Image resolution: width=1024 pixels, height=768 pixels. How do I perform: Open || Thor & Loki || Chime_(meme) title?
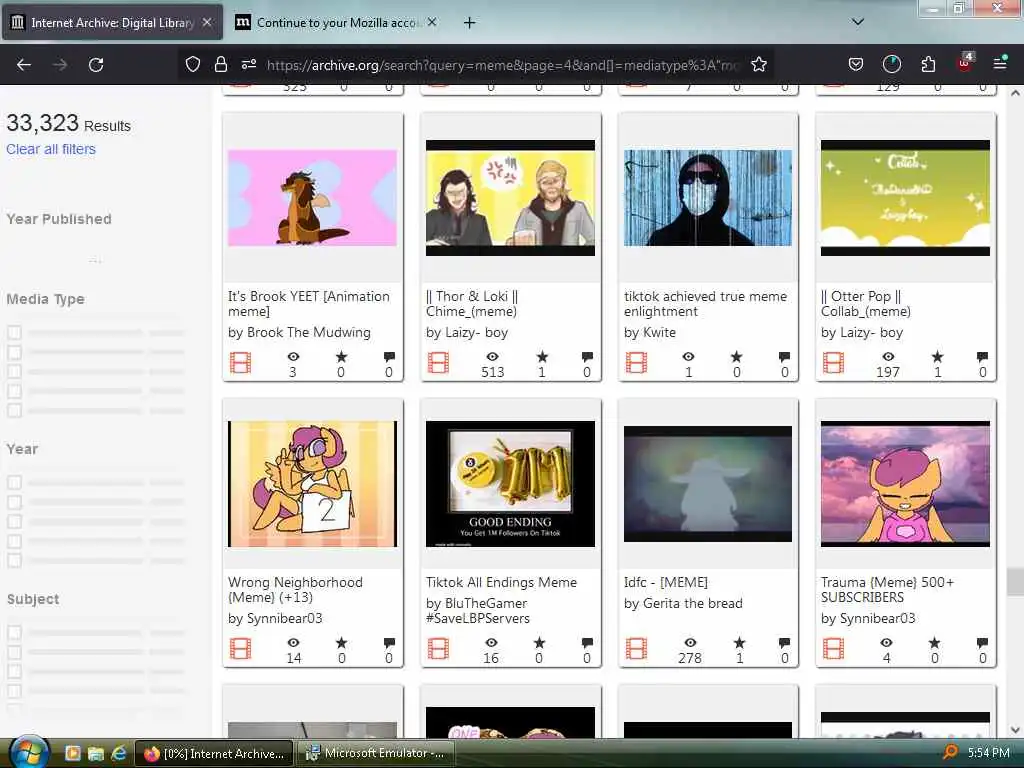472,304
